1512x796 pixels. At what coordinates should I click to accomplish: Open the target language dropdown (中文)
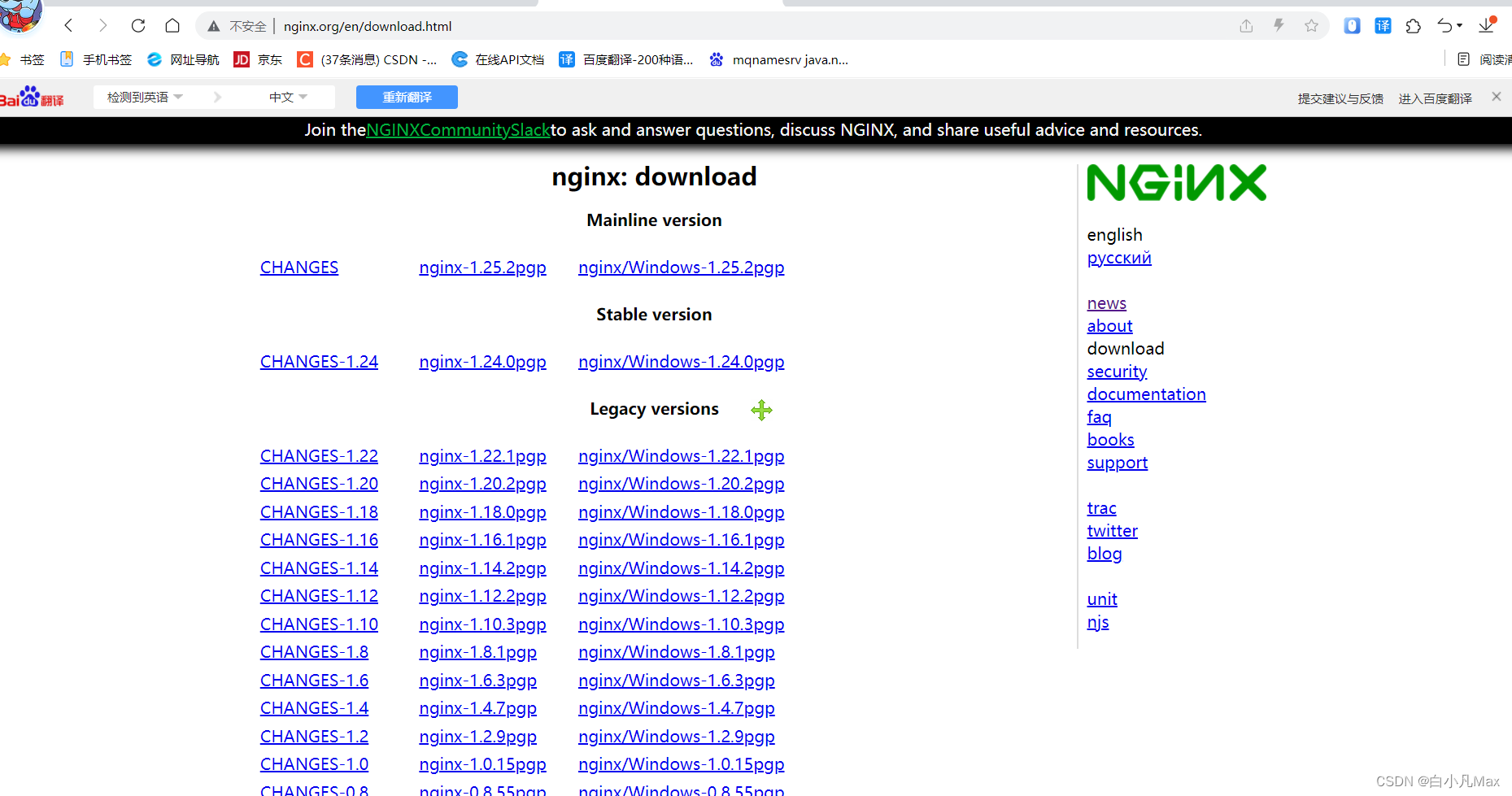tap(286, 96)
